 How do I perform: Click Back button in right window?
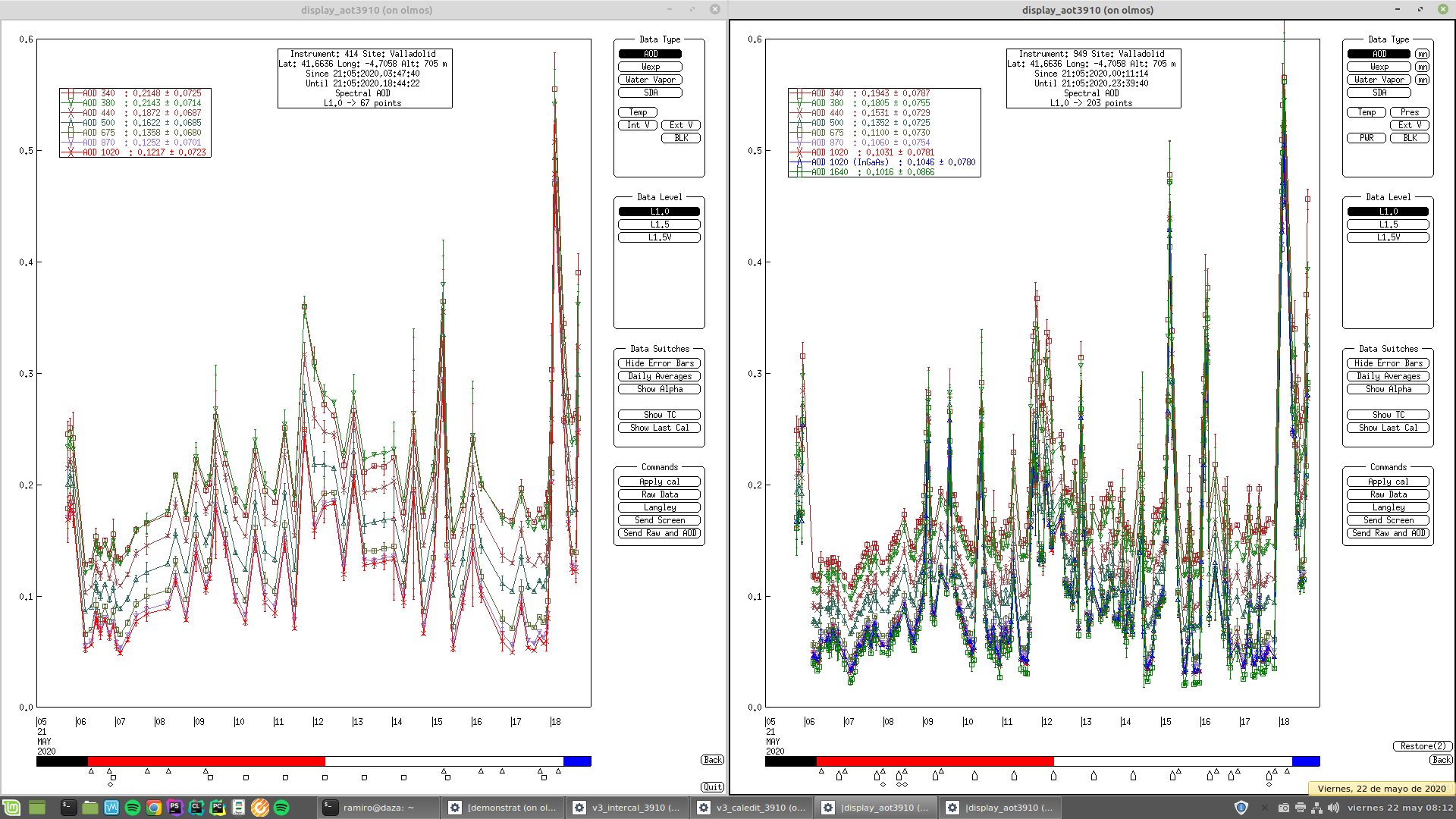1442,760
